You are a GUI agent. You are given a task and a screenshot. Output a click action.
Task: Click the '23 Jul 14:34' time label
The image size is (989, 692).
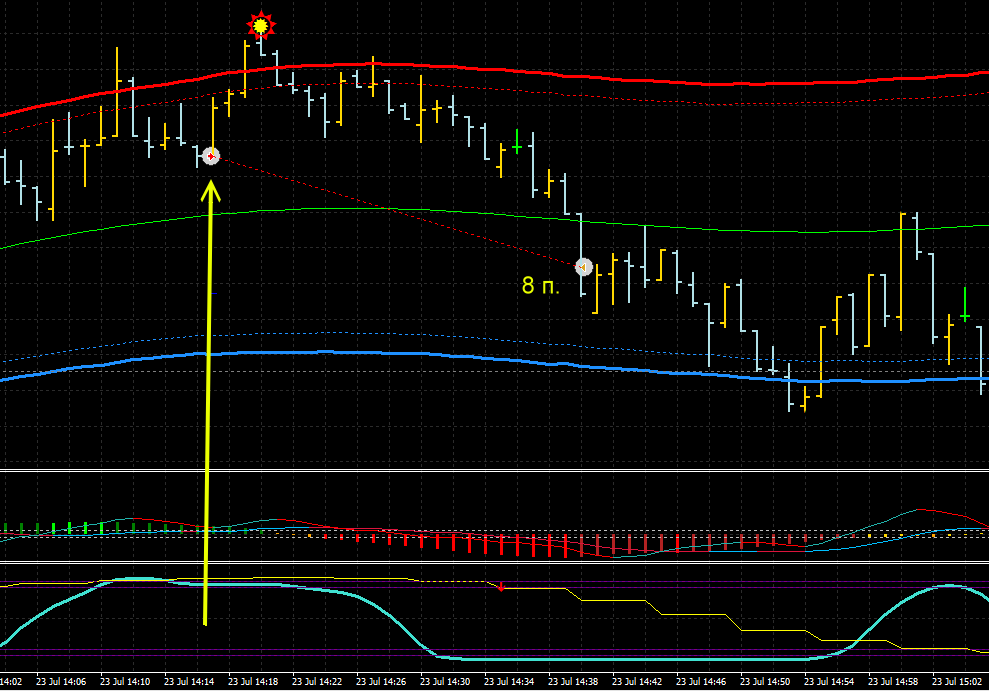508,681
